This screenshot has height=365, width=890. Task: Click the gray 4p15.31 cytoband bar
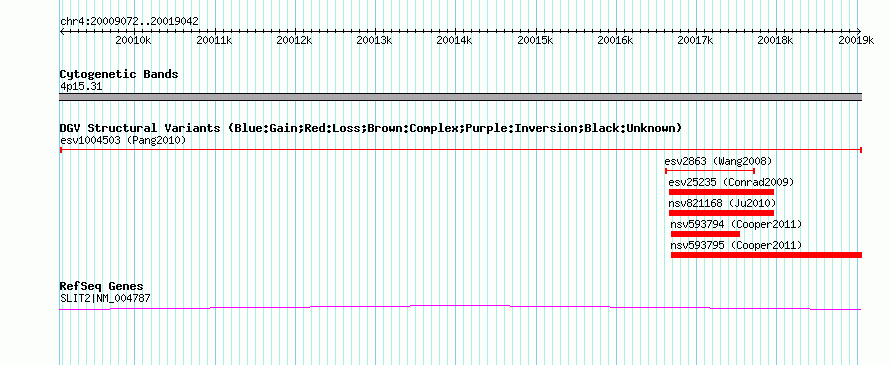(460, 97)
